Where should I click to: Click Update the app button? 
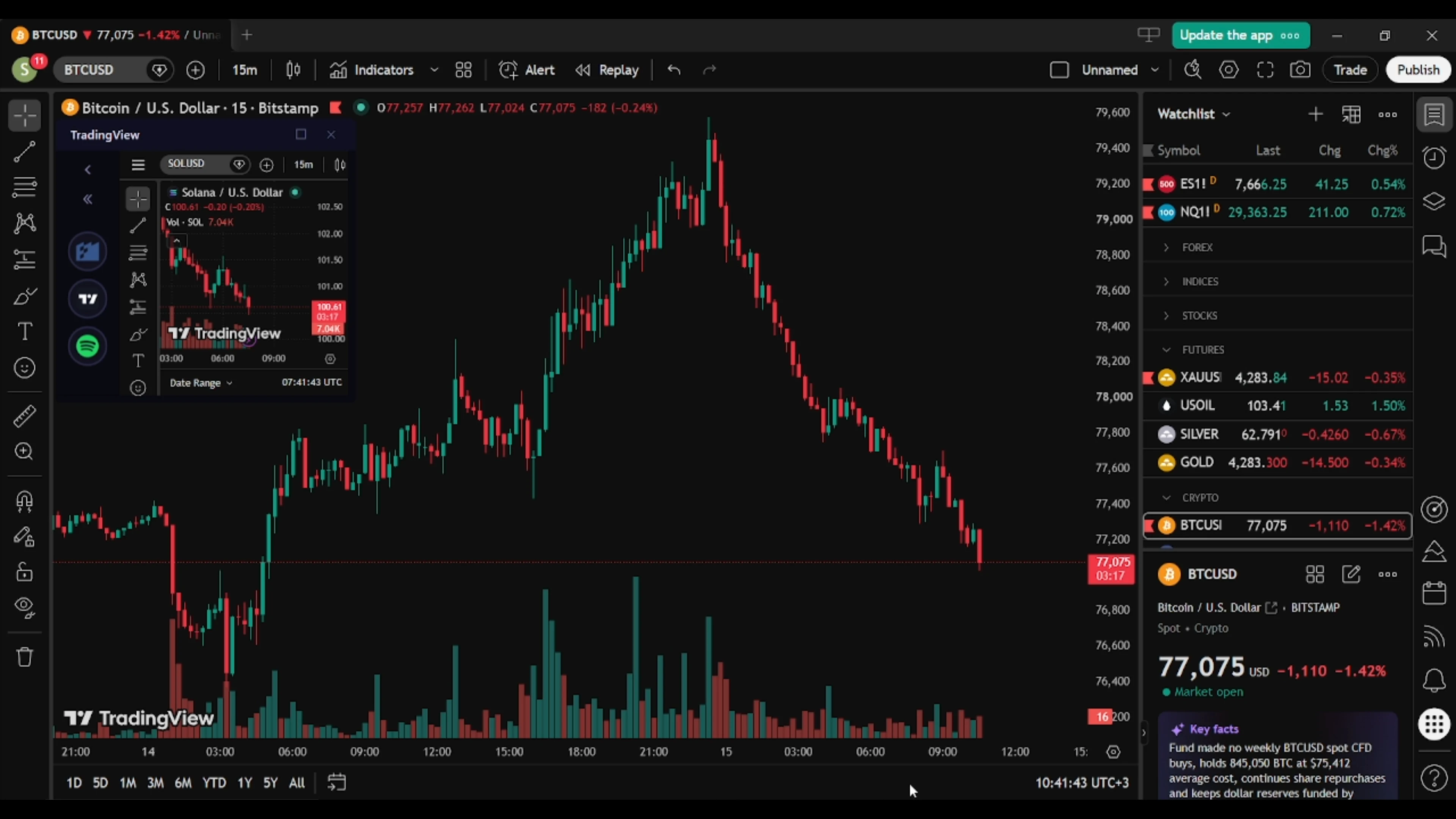1241,36
